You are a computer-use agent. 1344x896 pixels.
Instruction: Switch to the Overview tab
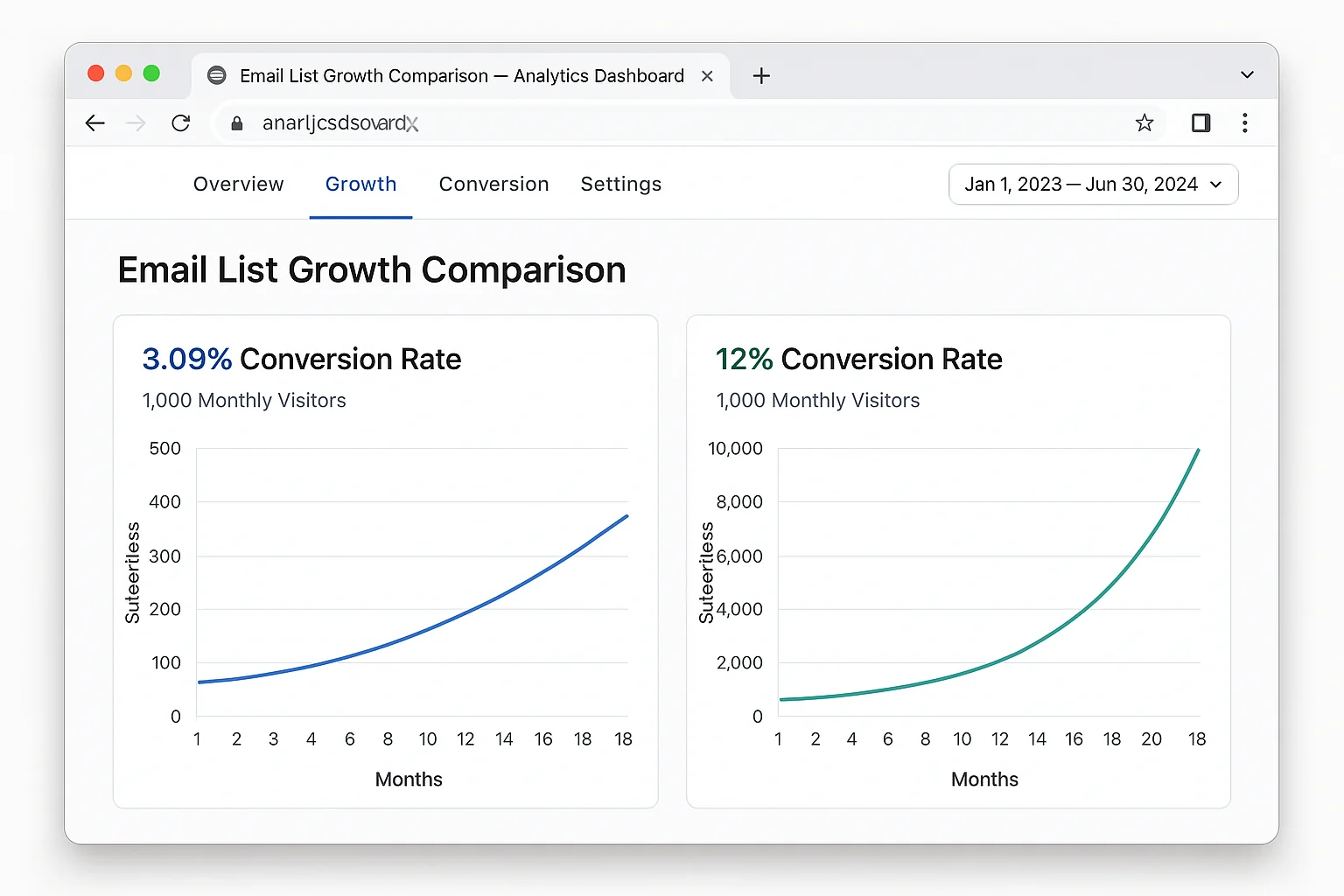point(238,184)
